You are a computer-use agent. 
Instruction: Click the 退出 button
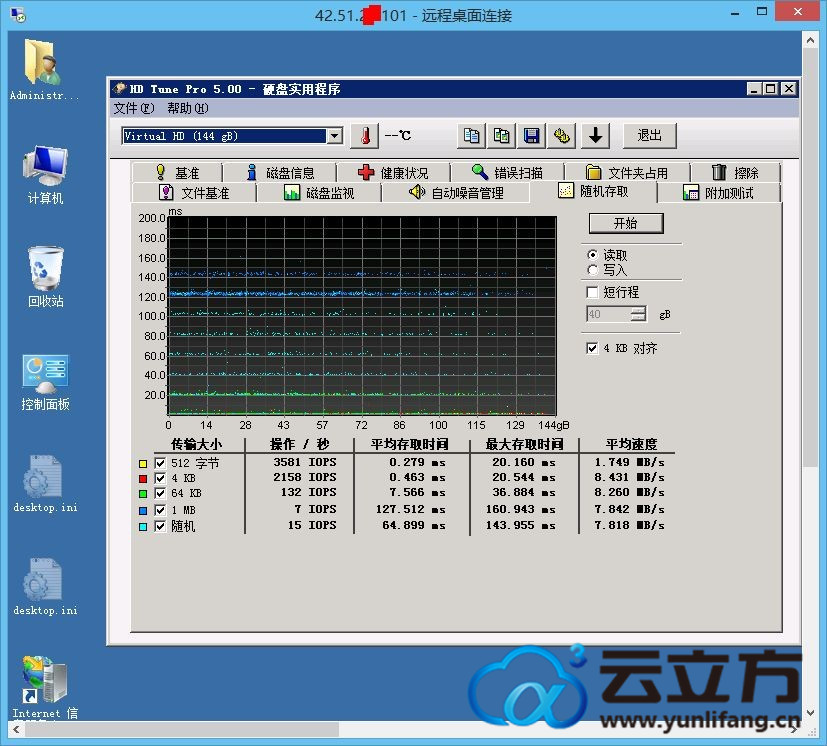[649, 136]
